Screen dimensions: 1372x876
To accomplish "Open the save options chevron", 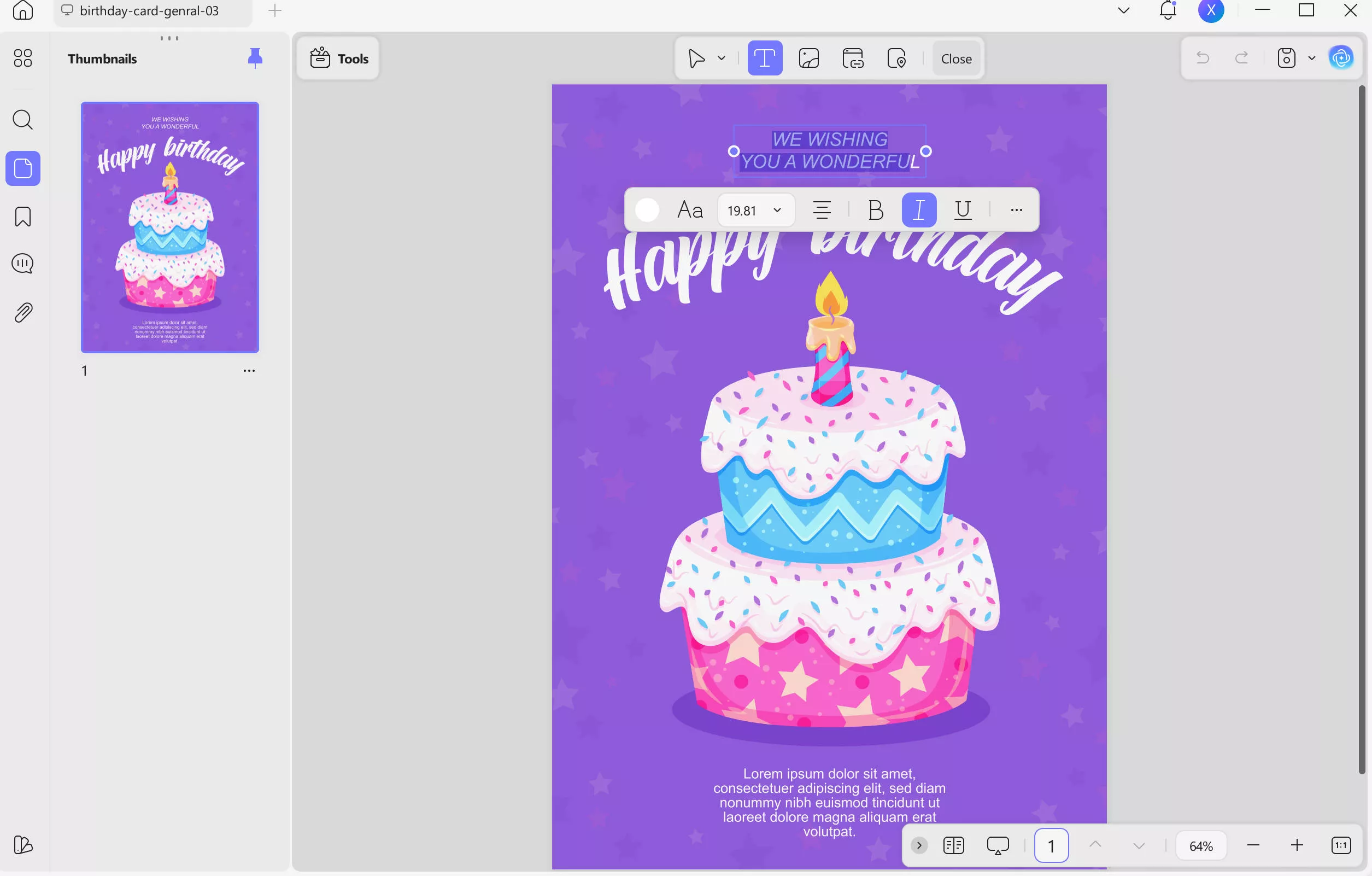I will (1312, 57).
